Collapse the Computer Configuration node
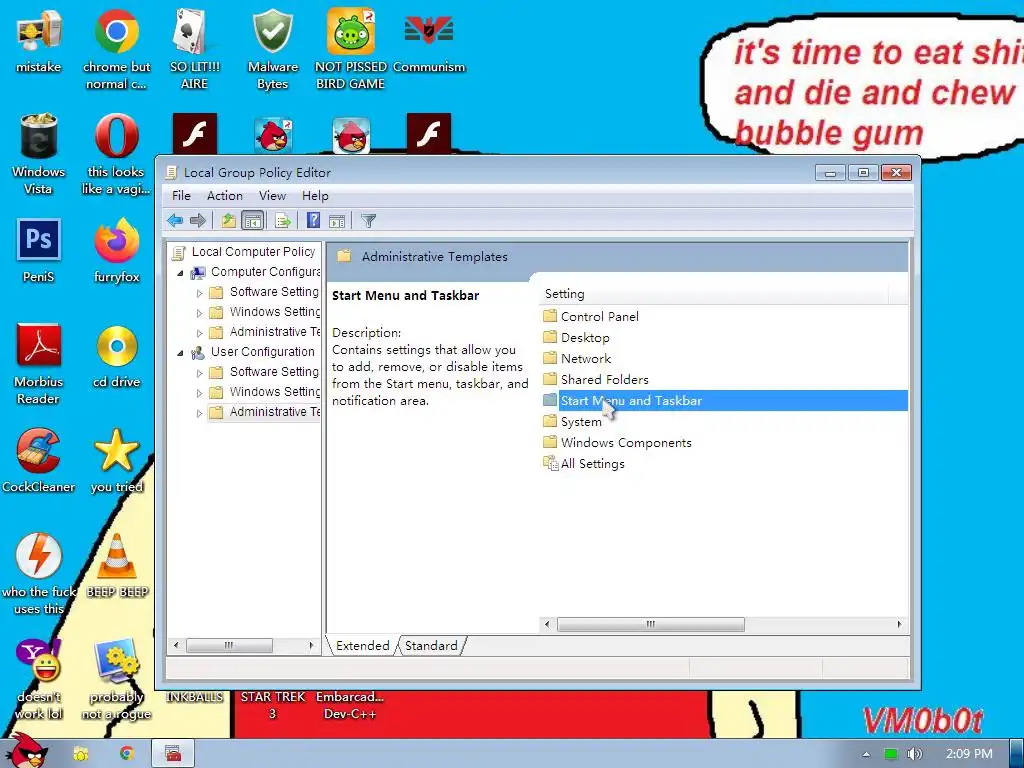Screen dimensions: 1024x768 coord(181,273)
